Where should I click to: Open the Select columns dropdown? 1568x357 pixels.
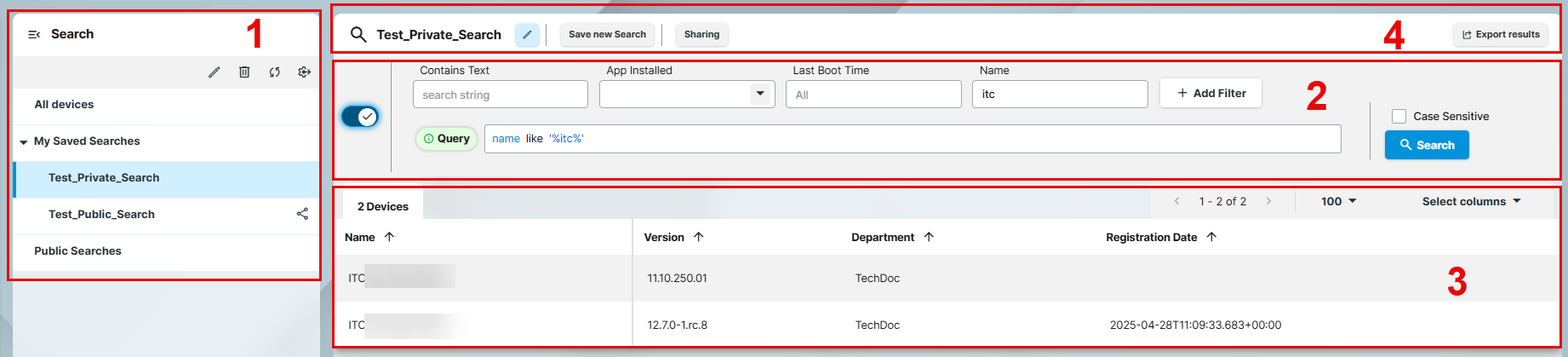point(1471,201)
